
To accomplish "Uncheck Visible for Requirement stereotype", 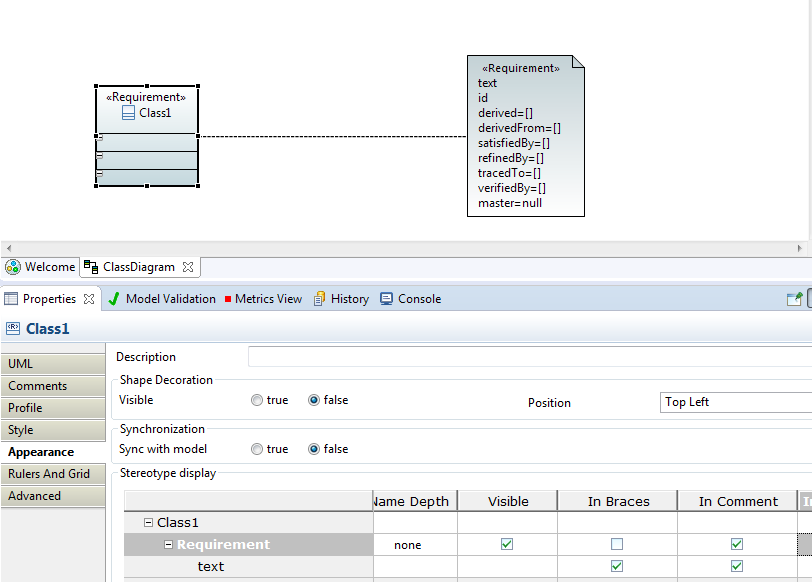I will [x=507, y=544].
